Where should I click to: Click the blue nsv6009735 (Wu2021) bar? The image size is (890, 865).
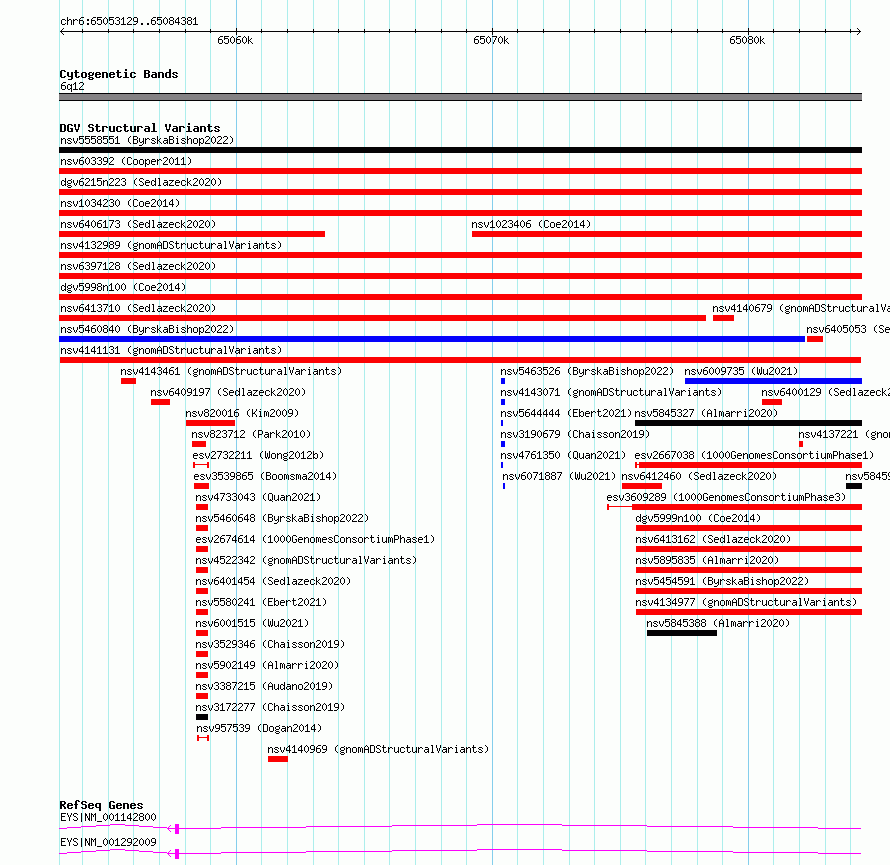click(x=773, y=381)
